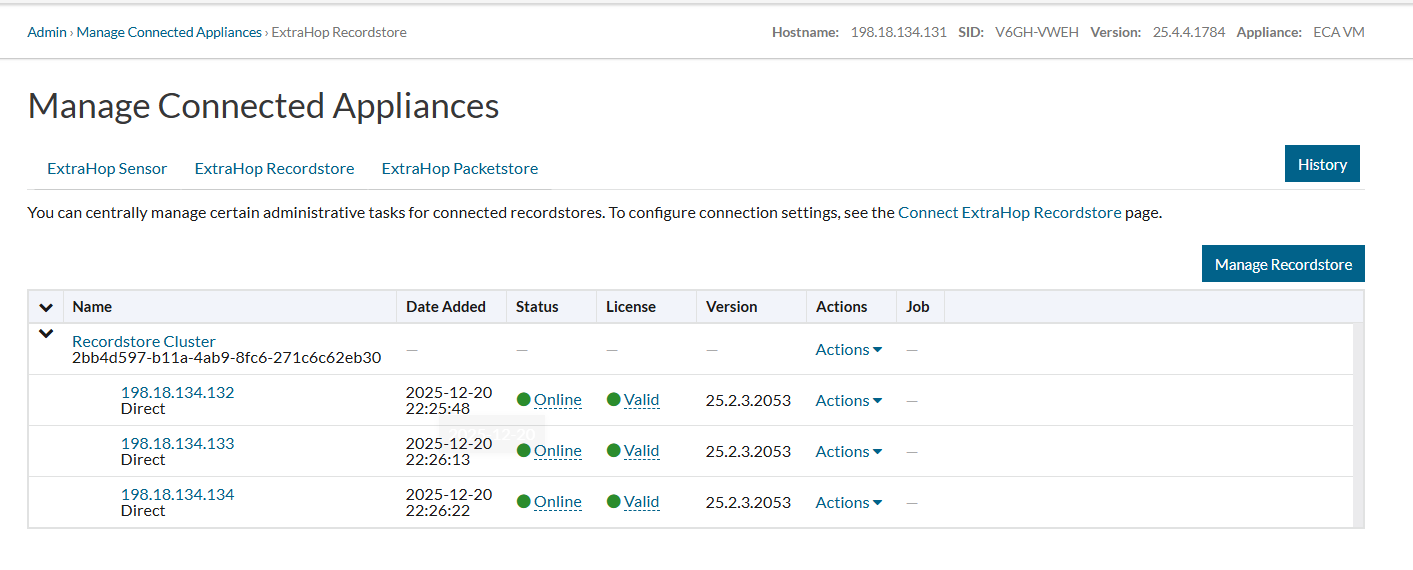Screen dimensions: 1413x570
Task: Switch to ExtraHop Packetstore tab
Action: pos(460,168)
